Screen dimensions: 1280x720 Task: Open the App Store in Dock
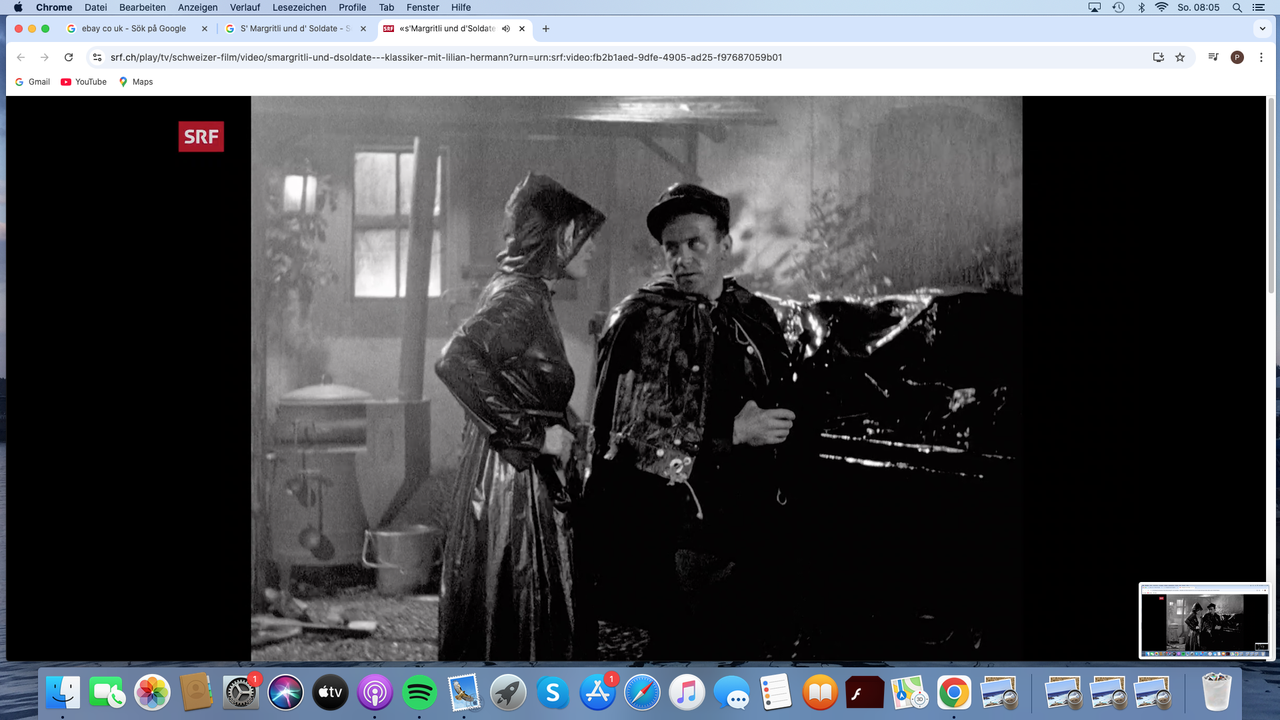tap(597, 691)
